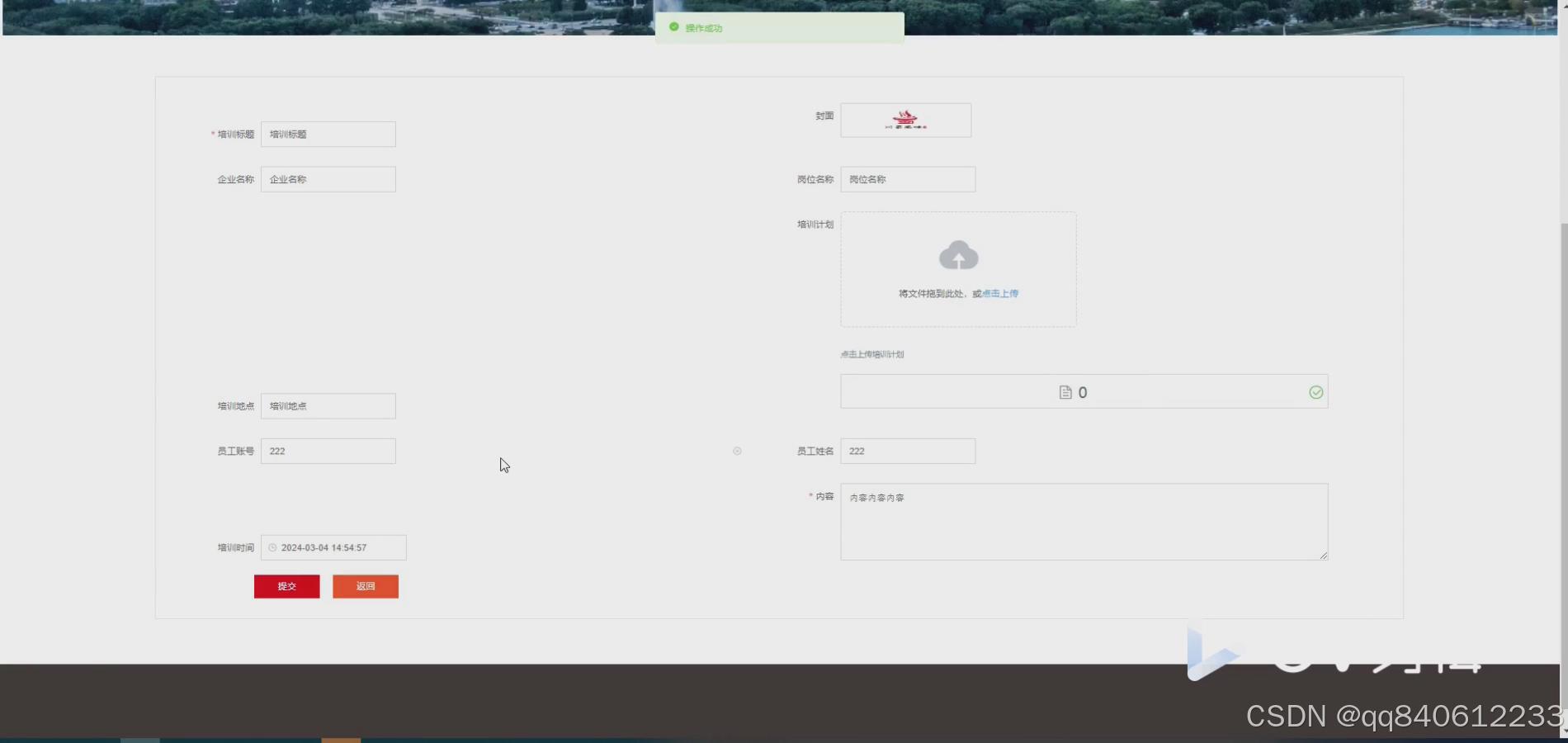Click the 培训地点 input field
Image resolution: width=1568 pixels, height=743 pixels.
(328, 405)
